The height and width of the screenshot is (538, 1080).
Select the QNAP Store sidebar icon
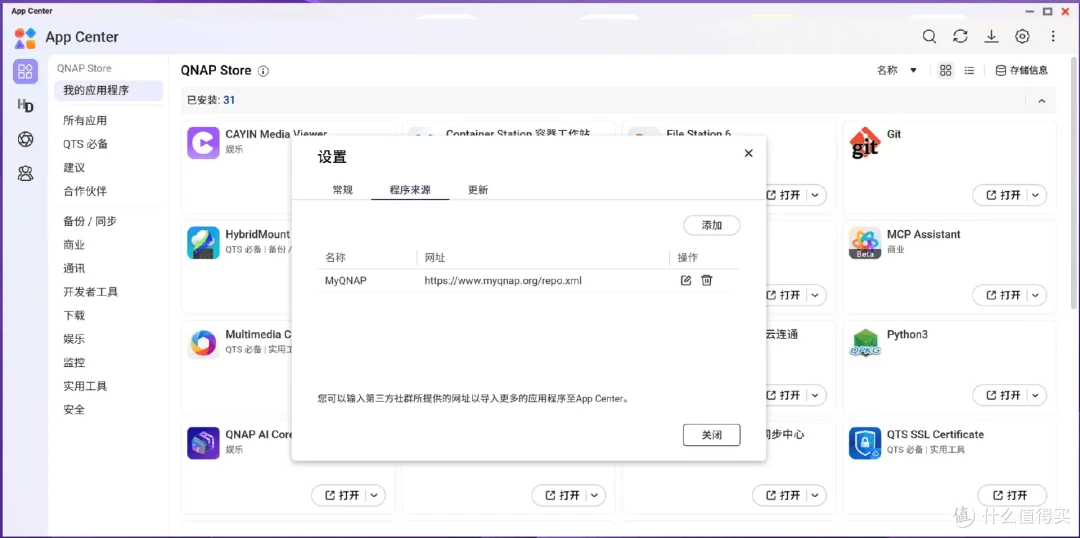[x=25, y=71]
